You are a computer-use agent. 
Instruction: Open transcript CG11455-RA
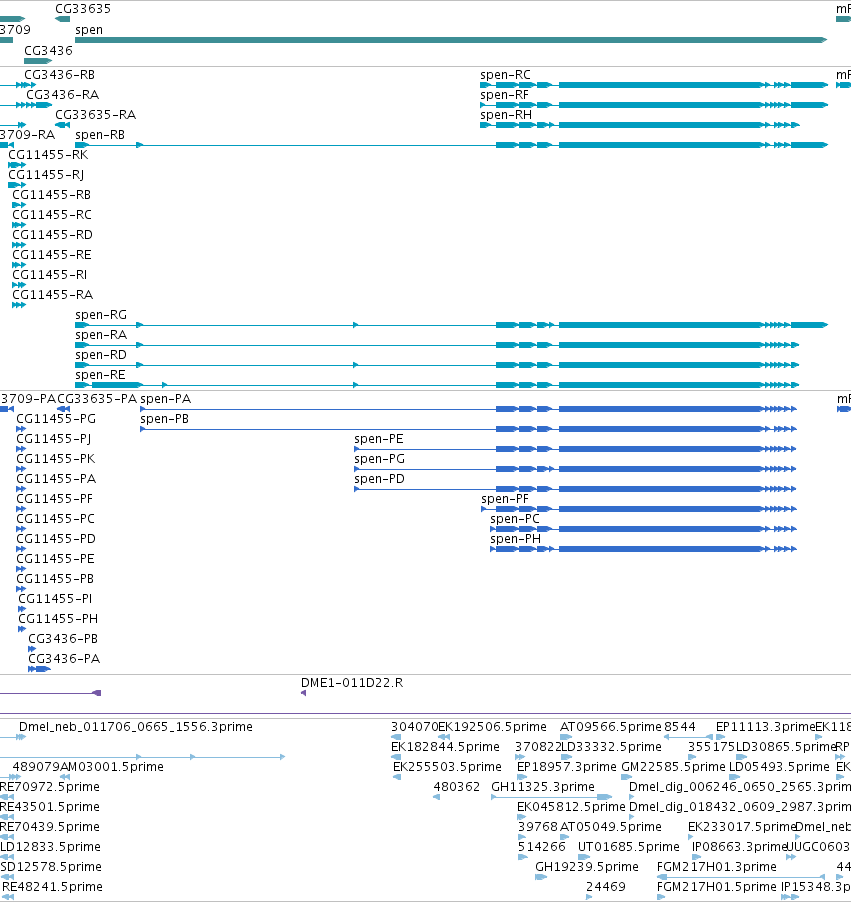pyautogui.click(x=52, y=295)
